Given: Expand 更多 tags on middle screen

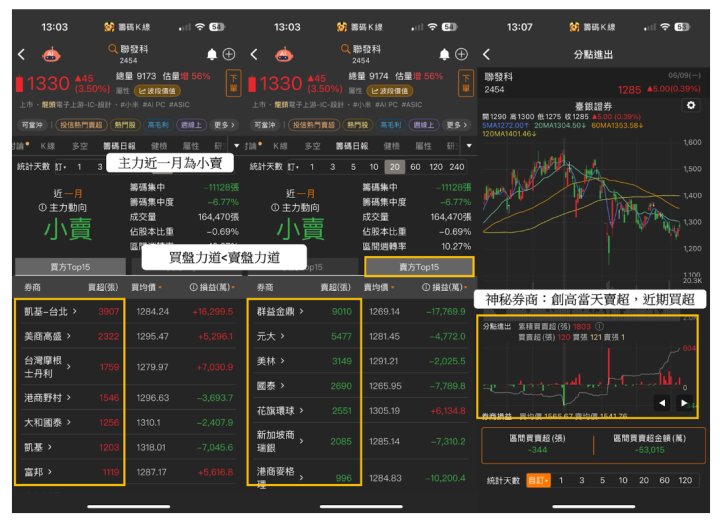Looking at the screenshot, I should point(457,125).
